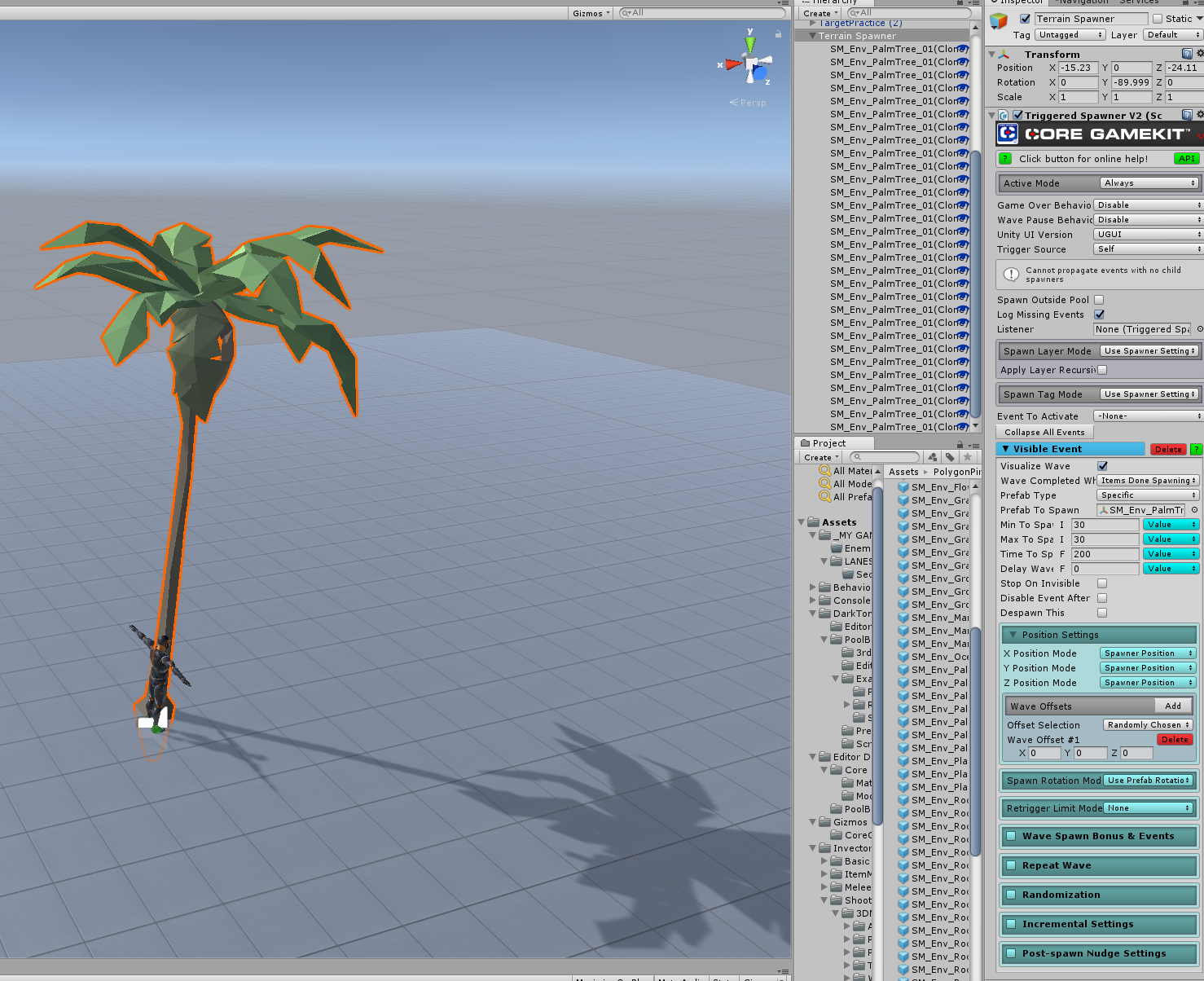Collapse the Terrain Spawner hierarchy node
The width and height of the screenshot is (1204, 981).
[x=812, y=36]
